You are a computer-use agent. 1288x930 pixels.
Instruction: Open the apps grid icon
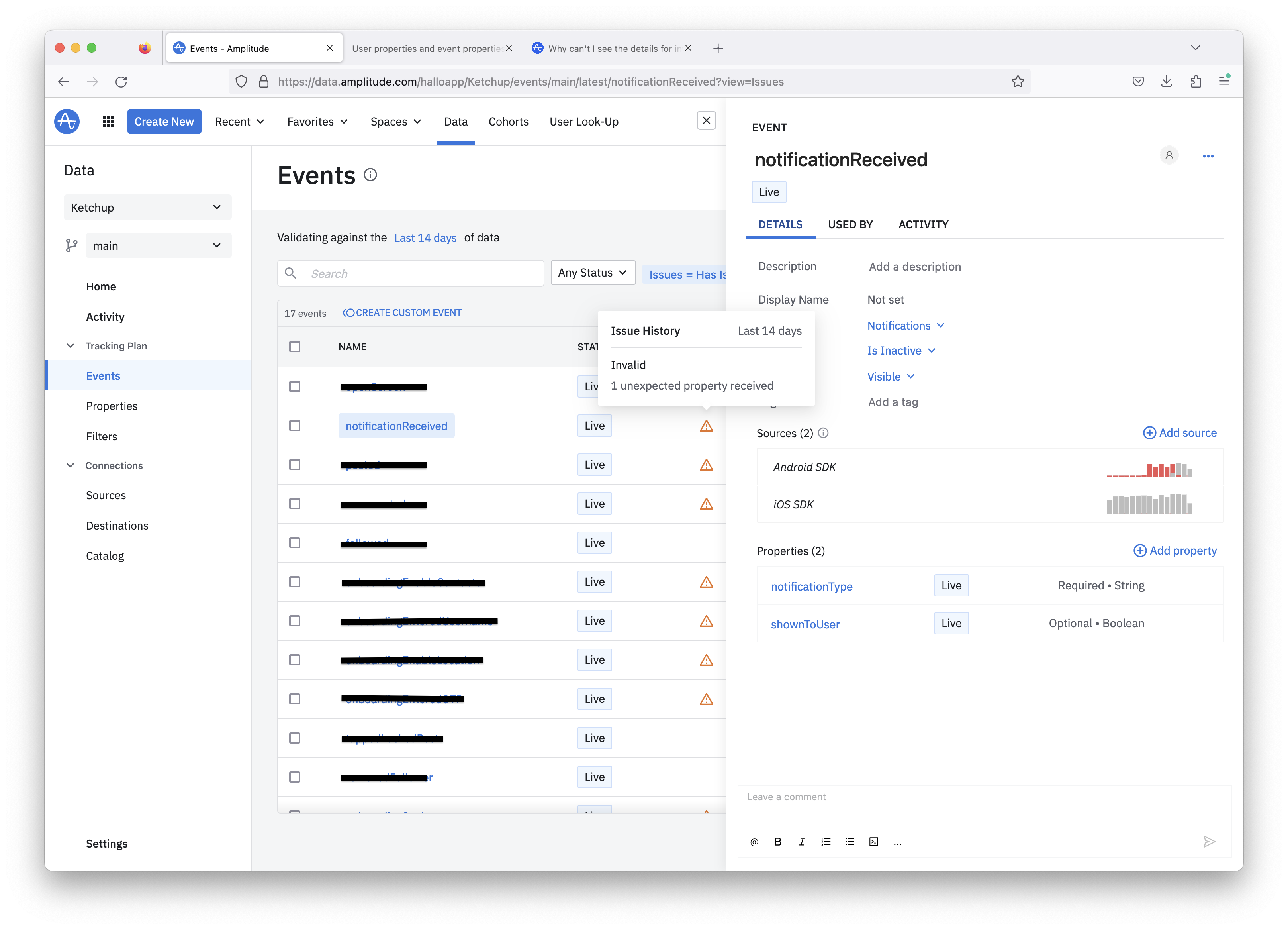(x=108, y=122)
